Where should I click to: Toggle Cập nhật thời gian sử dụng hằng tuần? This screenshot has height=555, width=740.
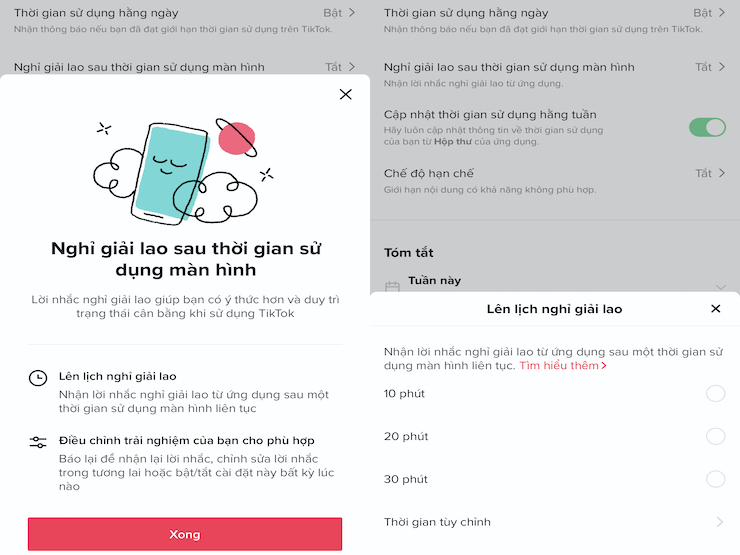pos(707,127)
